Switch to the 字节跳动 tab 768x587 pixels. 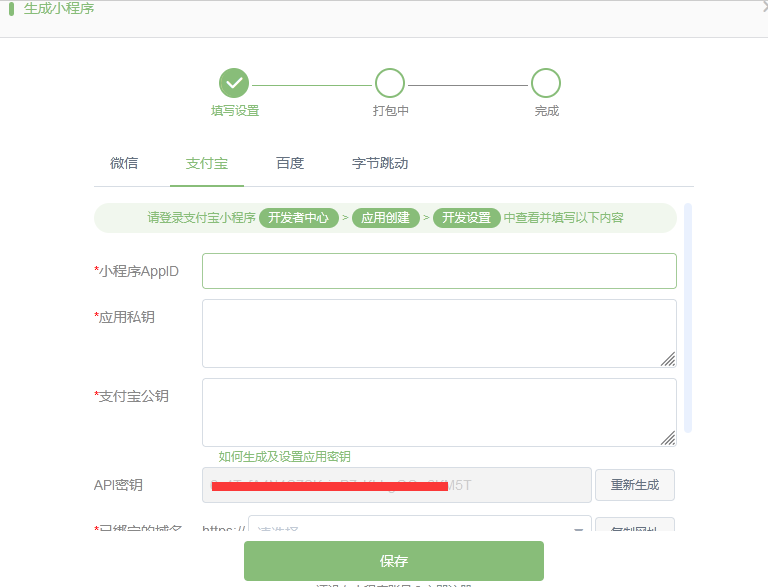click(380, 163)
